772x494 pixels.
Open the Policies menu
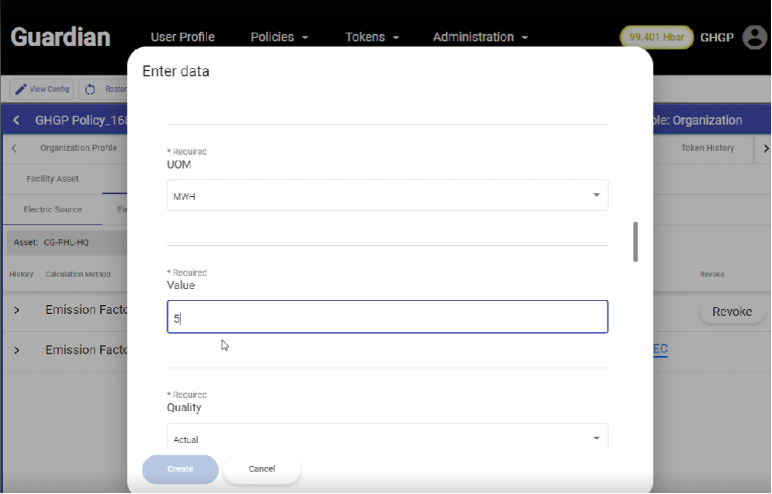pos(279,37)
